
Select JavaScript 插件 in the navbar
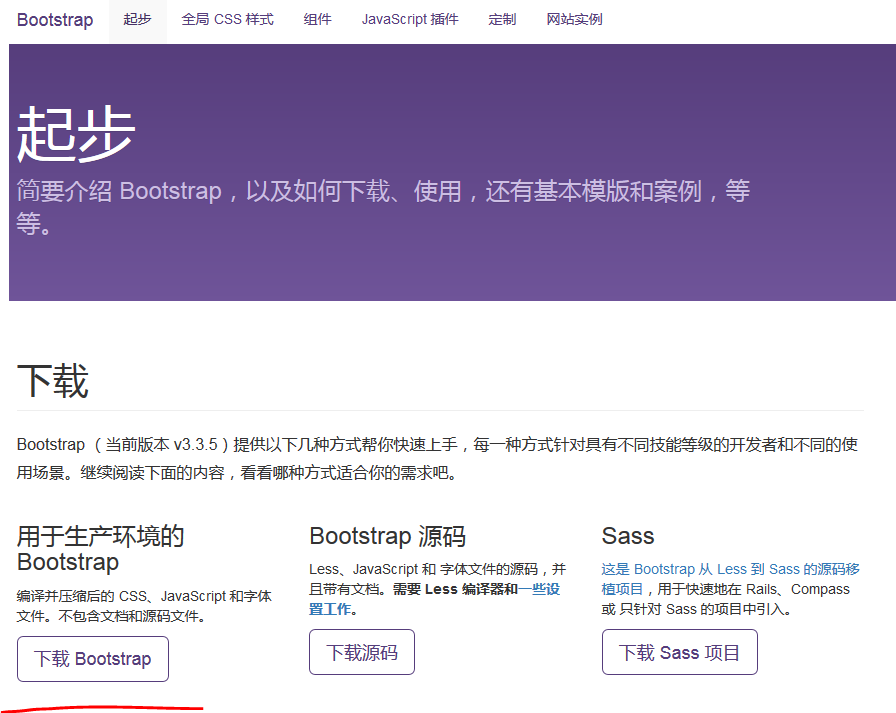pos(410,19)
